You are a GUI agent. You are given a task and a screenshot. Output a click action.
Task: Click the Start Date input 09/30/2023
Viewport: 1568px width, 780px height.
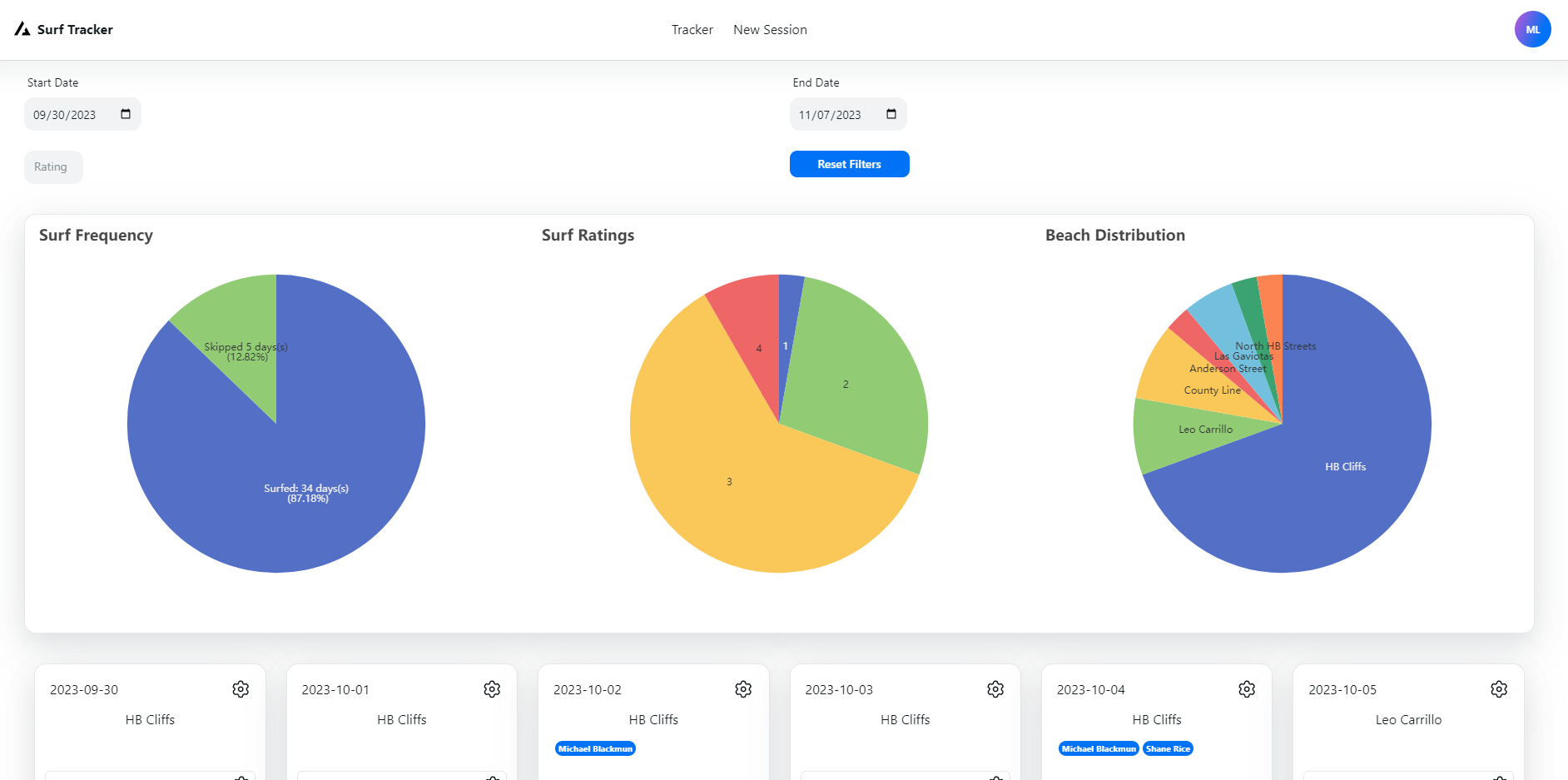click(x=82, y=114)
